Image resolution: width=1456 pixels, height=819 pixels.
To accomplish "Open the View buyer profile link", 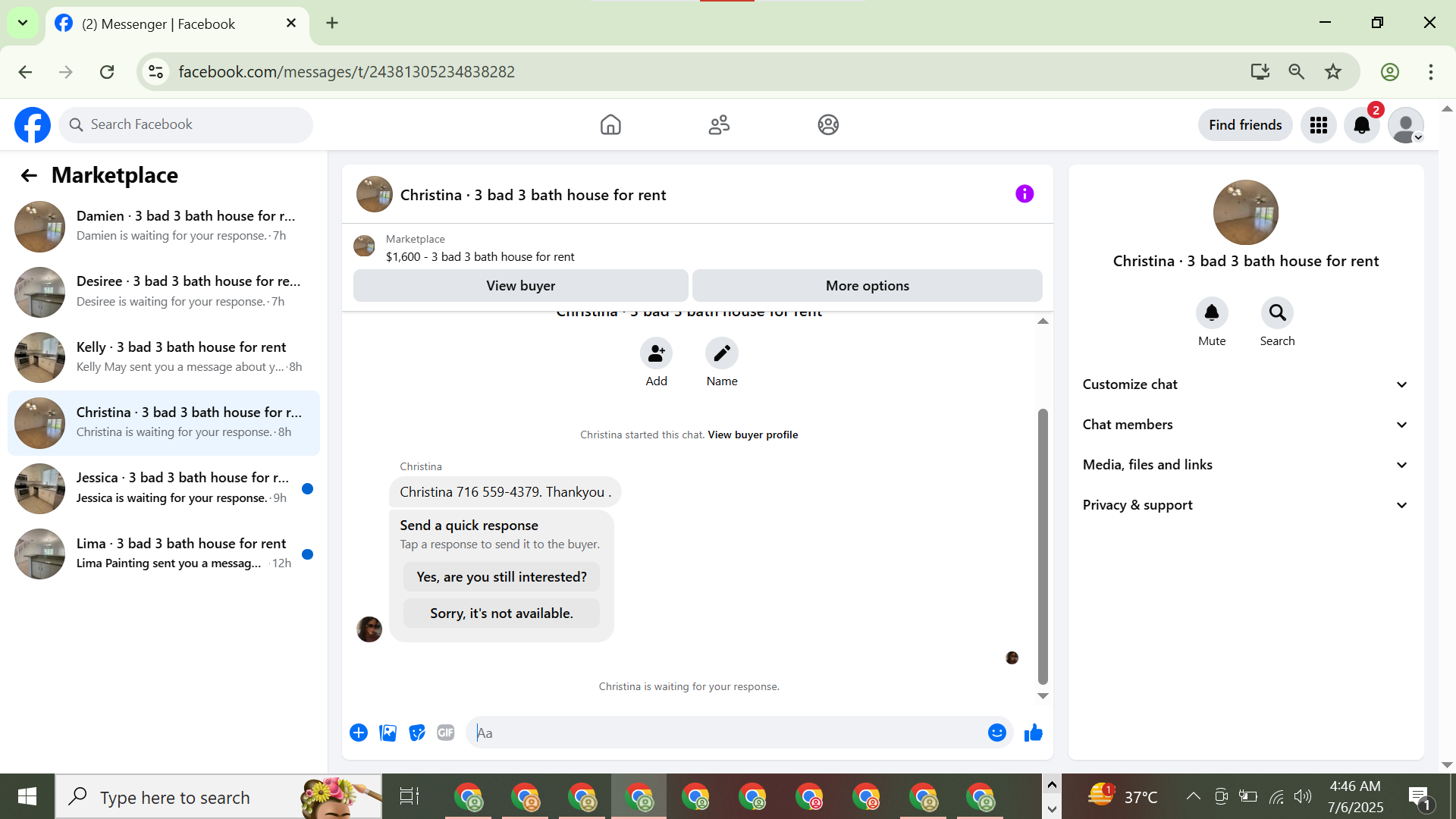I will click(x=753, y=435).
